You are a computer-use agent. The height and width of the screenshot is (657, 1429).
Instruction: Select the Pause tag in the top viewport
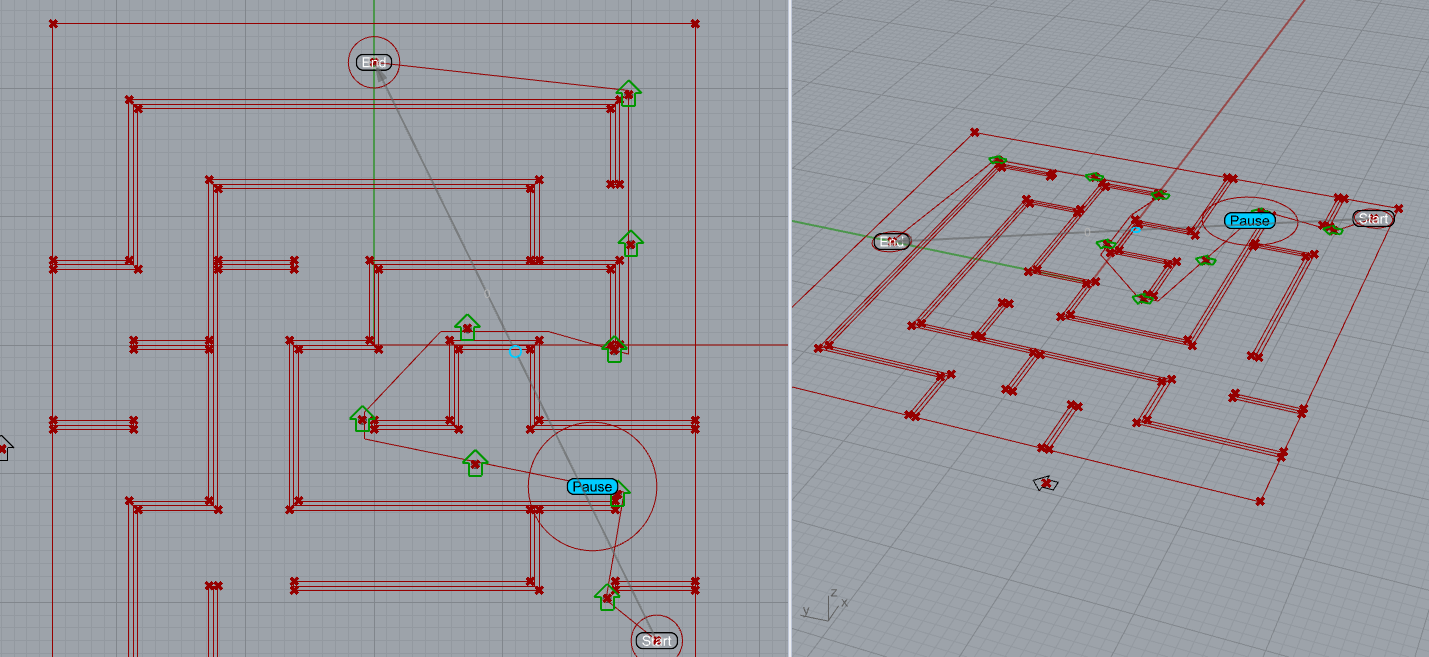click(x=592, y=487)
